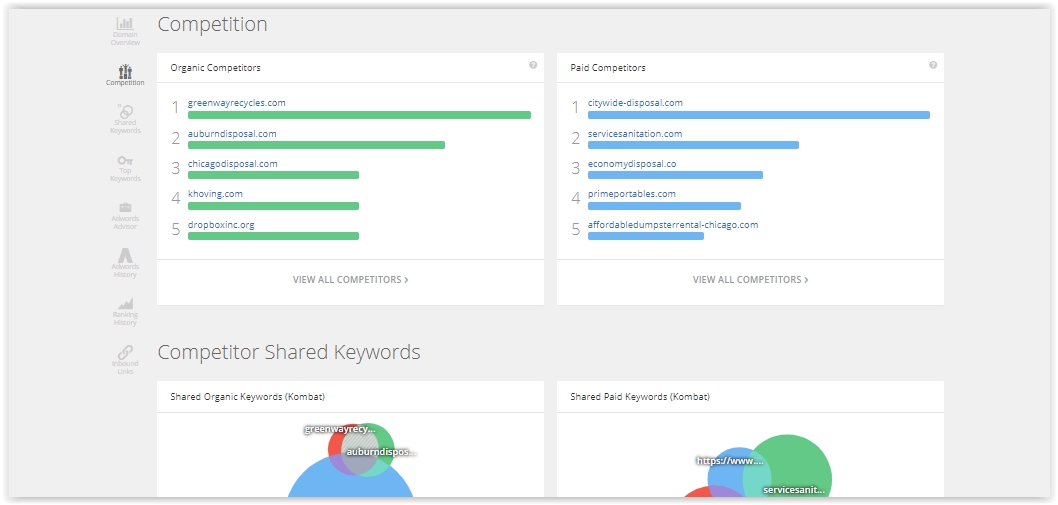The height and width of the screenshot is (505, 1058).
Task: Select the Competition sidebar icon
Action: tap(125, 75)
